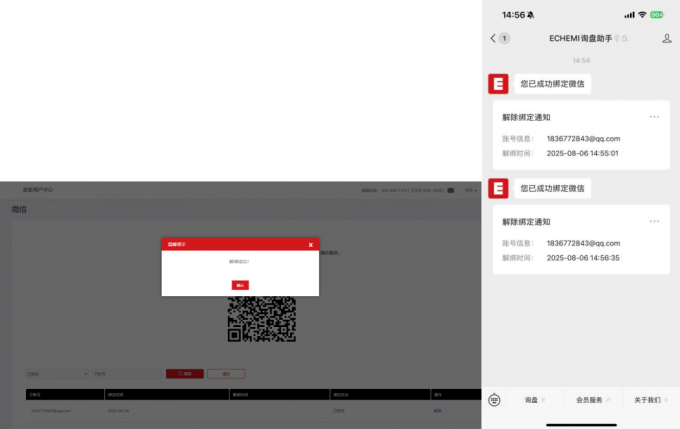Click the QR code image

pos(262,319)
